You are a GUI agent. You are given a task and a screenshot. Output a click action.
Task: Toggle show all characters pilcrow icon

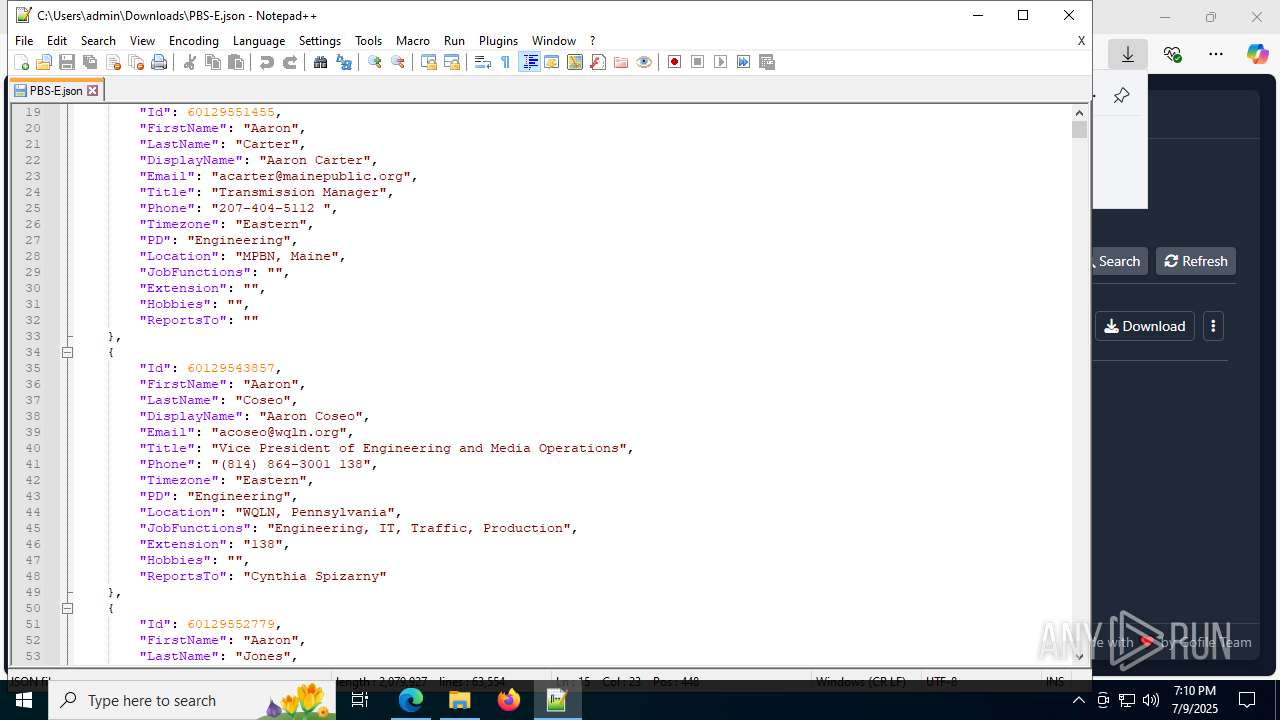506,62
